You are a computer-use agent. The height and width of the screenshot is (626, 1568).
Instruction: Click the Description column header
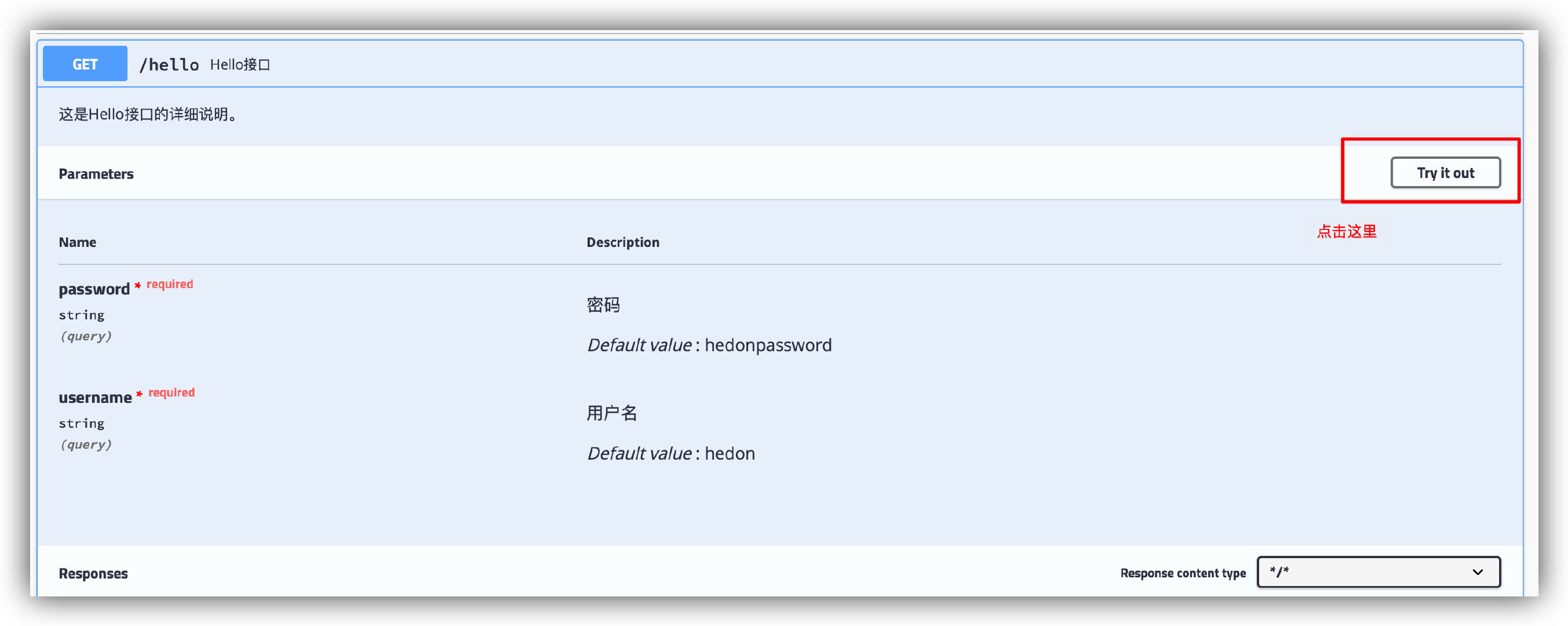click(x=622, y=242)
